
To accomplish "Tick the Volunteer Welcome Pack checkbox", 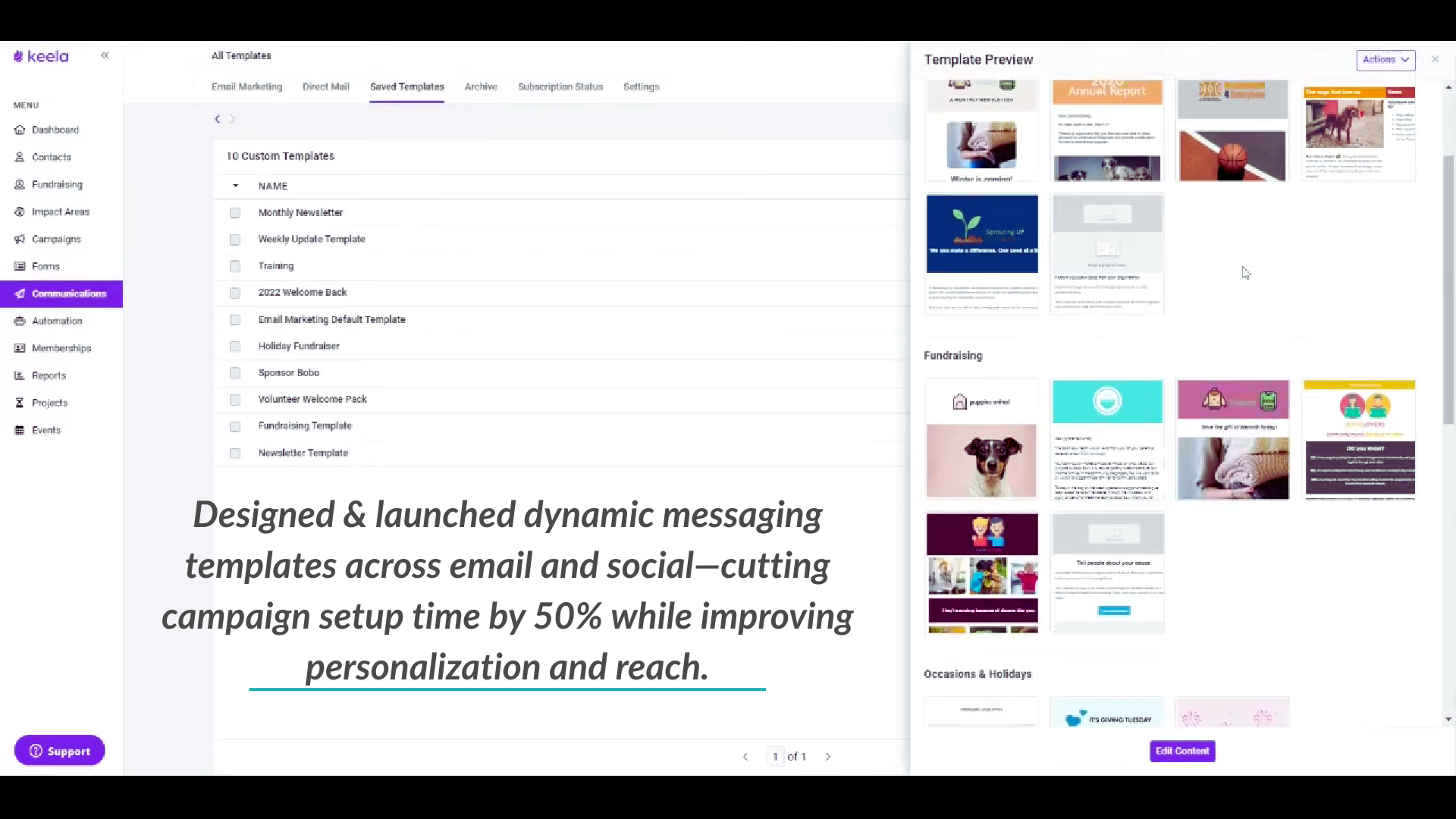I will 235,400.
